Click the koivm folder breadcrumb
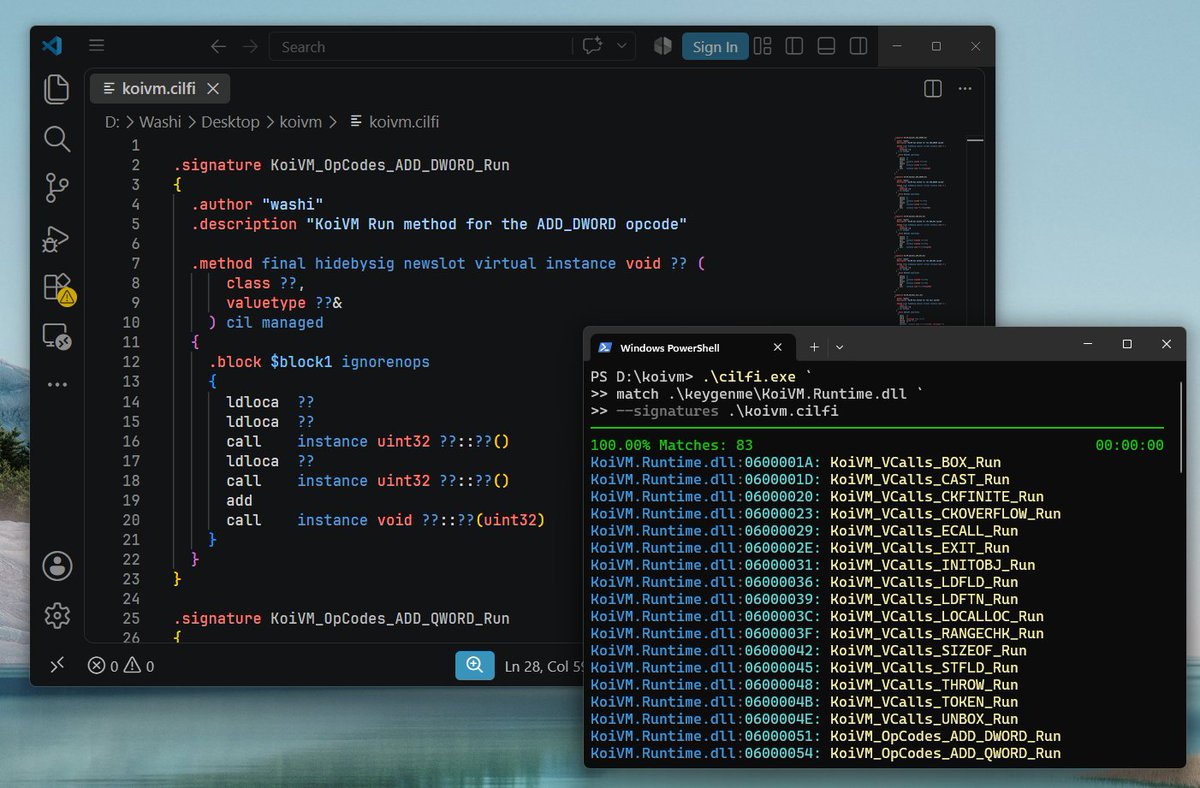This screenshot has width=1200, height=788. click(x=301, y=122)
